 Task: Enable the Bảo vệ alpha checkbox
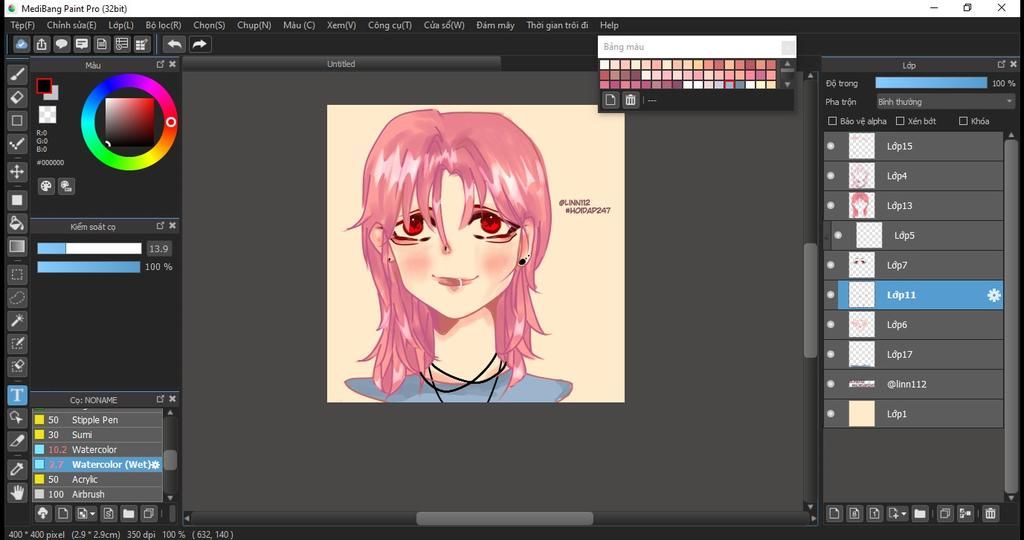point(832,121)
